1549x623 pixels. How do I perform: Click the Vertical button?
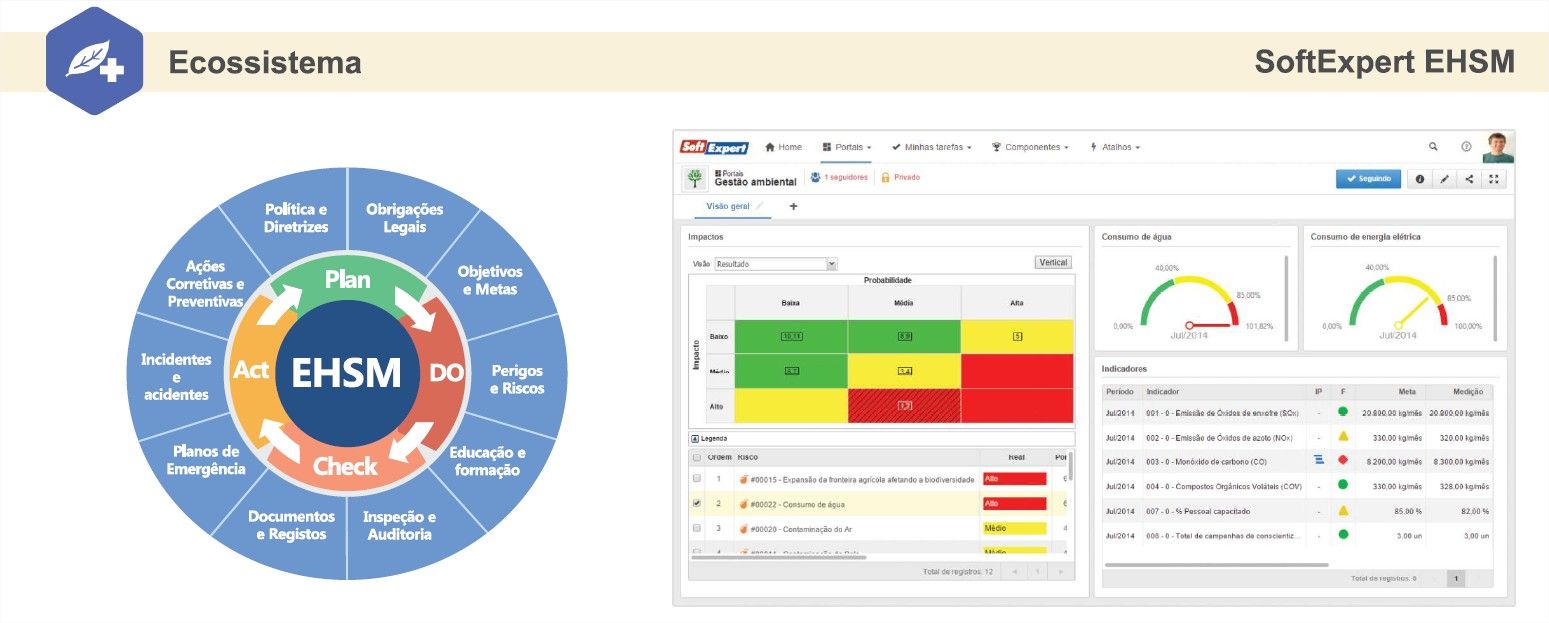click(1053, 263)
